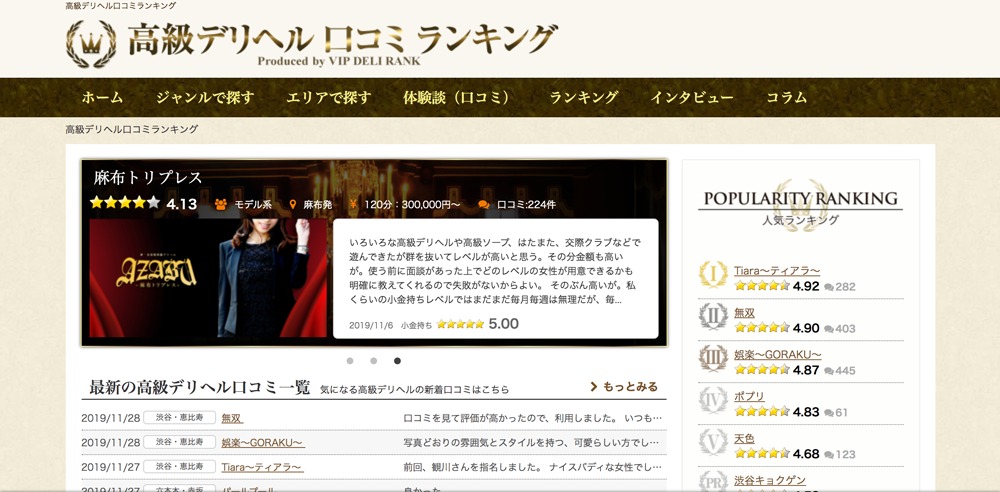Open ジャンルで探す navigation menu
Screen dimensions: 1000x492
(x=205, y=98)
